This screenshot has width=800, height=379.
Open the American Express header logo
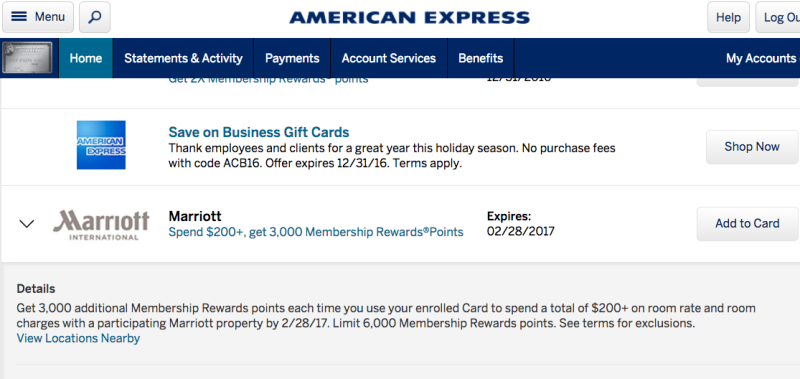[x=409, y=18]
